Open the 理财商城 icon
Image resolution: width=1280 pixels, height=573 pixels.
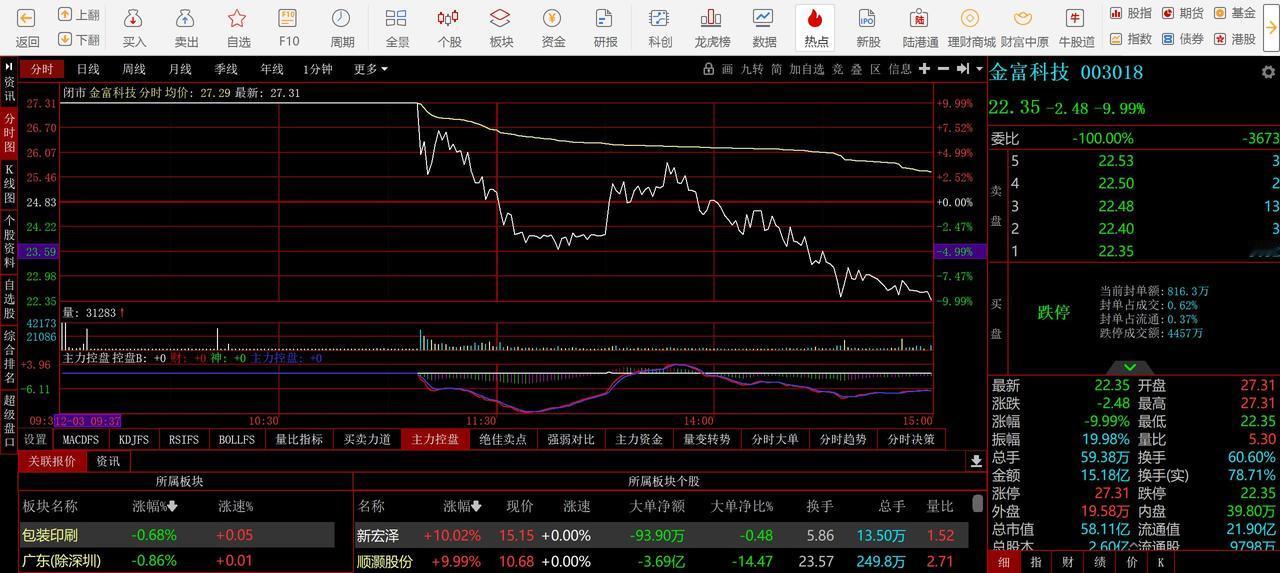coord(970,18)
